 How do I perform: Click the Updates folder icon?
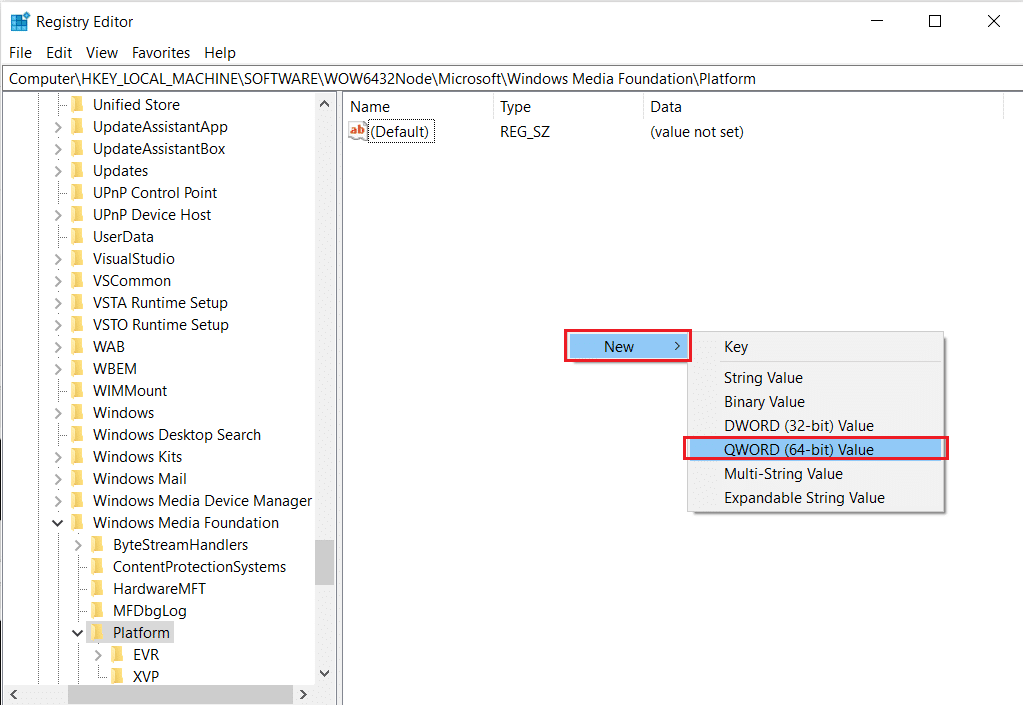(77, 170)
